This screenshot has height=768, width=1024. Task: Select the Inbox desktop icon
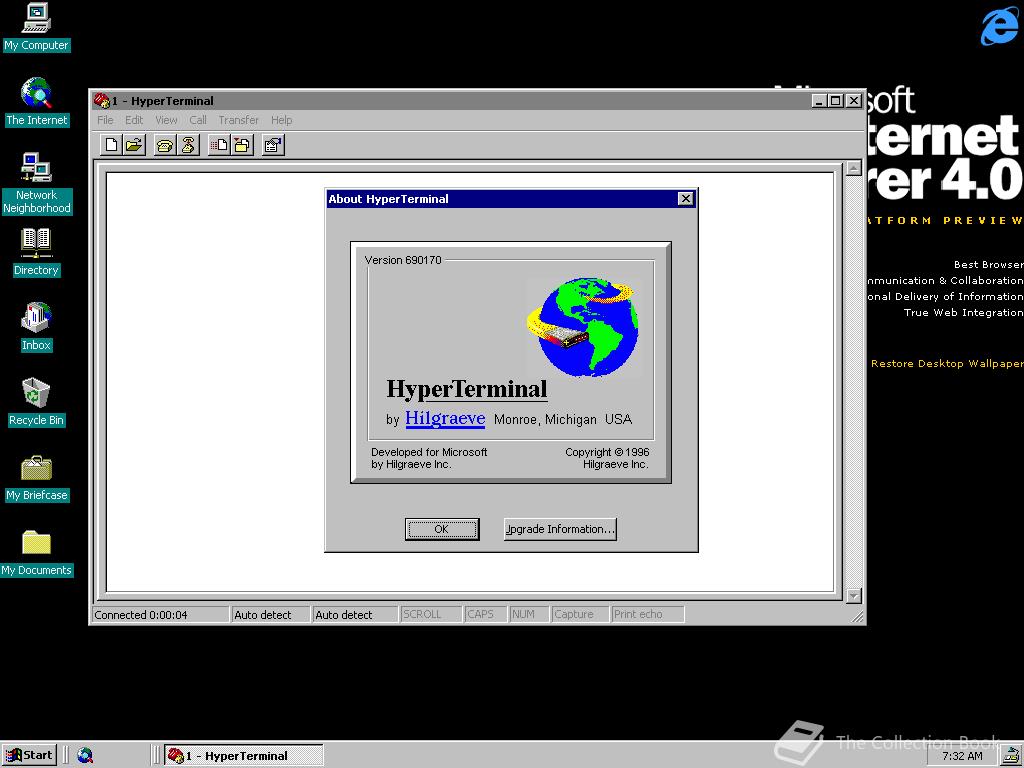point(36,327)
